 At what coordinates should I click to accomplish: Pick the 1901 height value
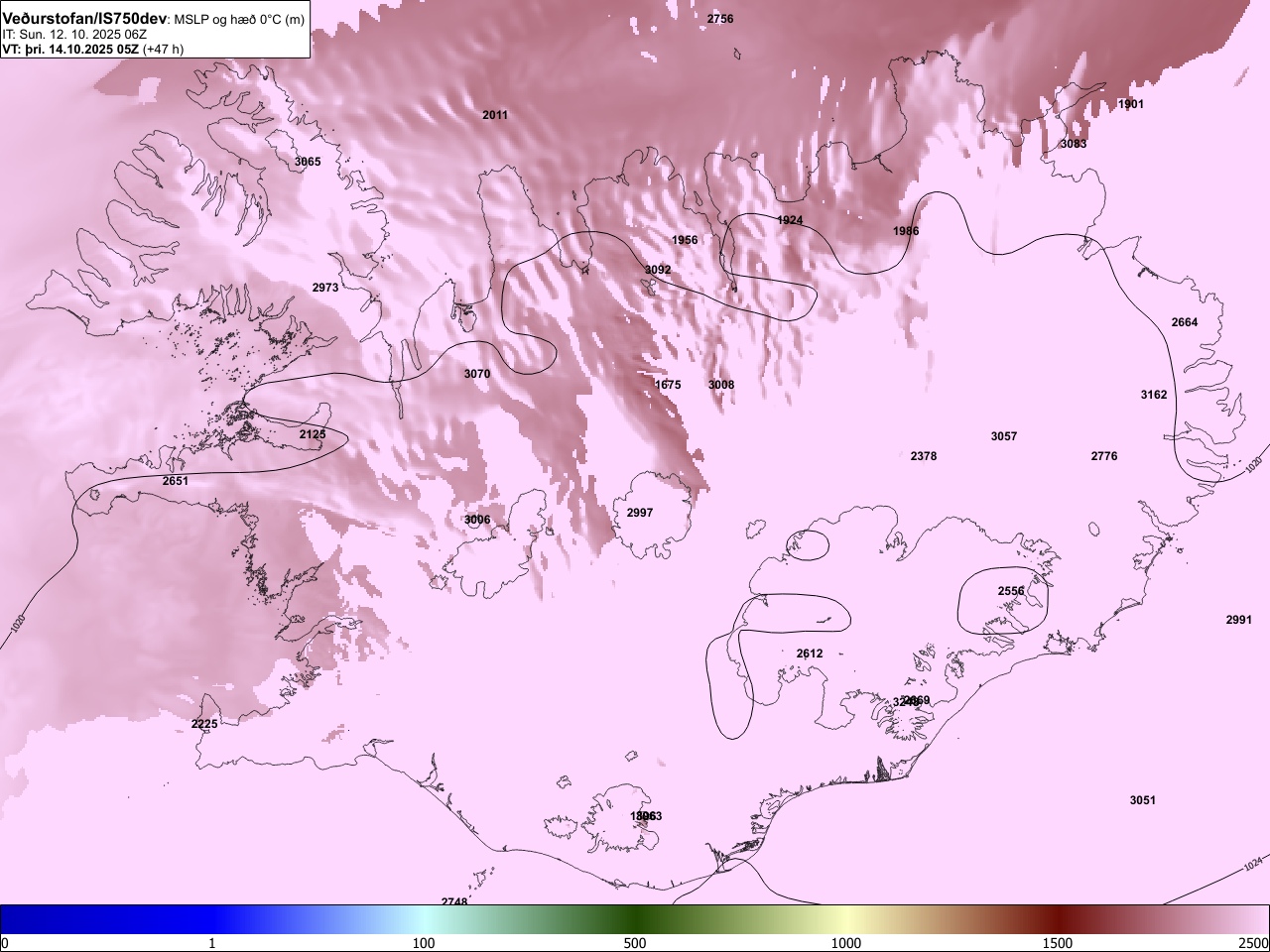pyautogui.click(x=1131, y=104)
